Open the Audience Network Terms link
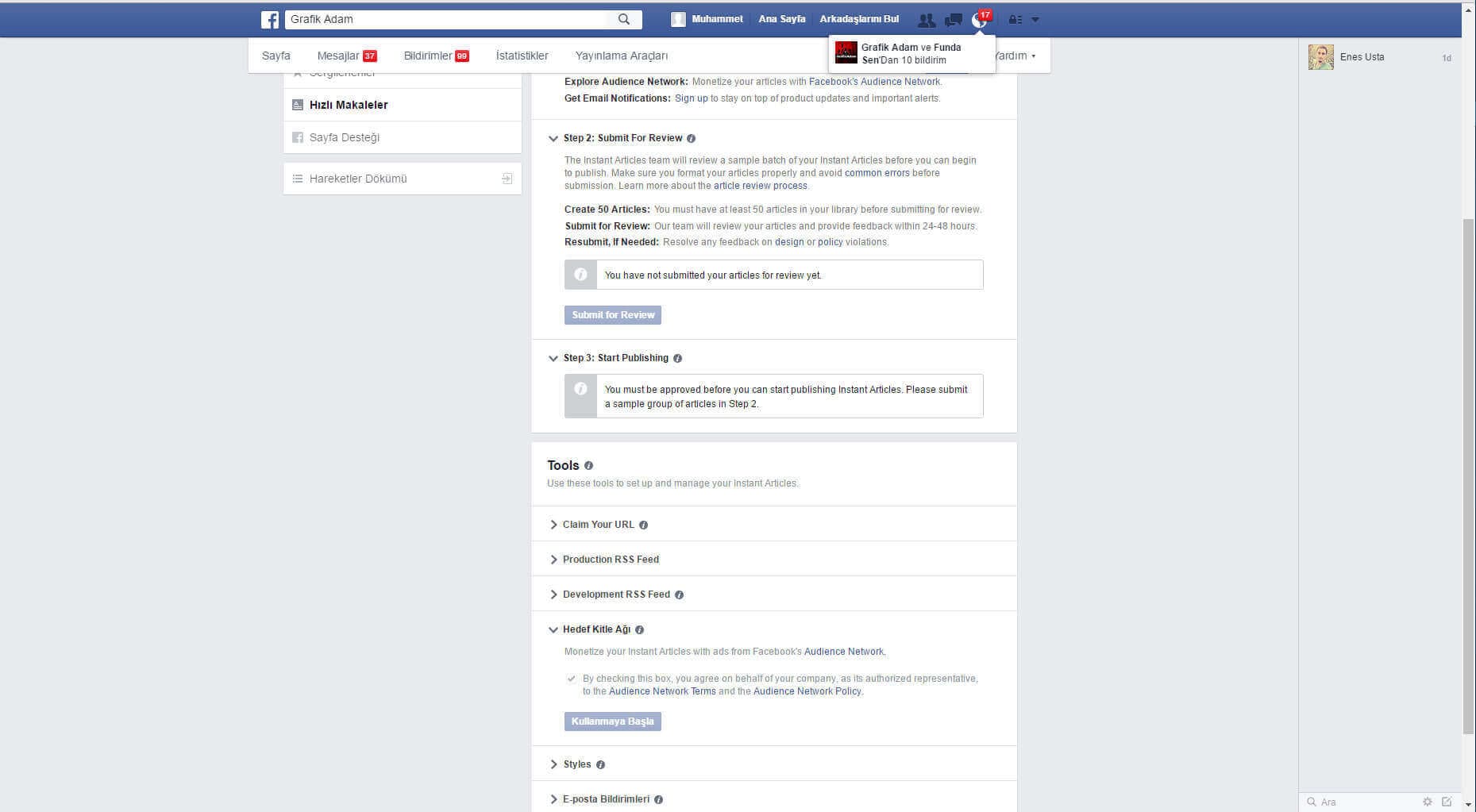This screenshot has width=1476, height=812. click(x=662, y=691)
